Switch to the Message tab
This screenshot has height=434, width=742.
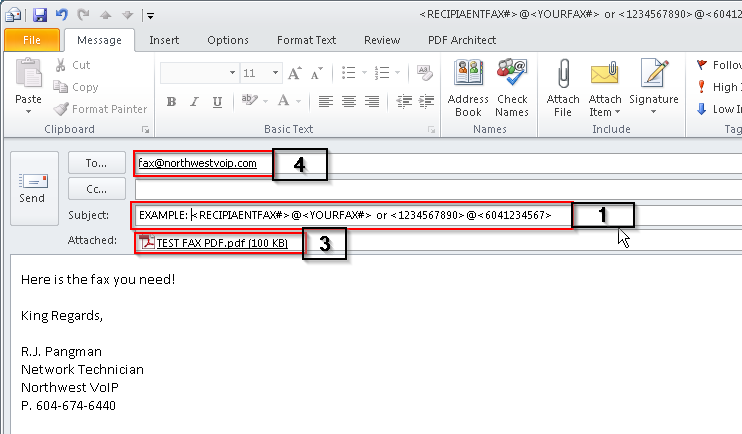coord(99,40)
